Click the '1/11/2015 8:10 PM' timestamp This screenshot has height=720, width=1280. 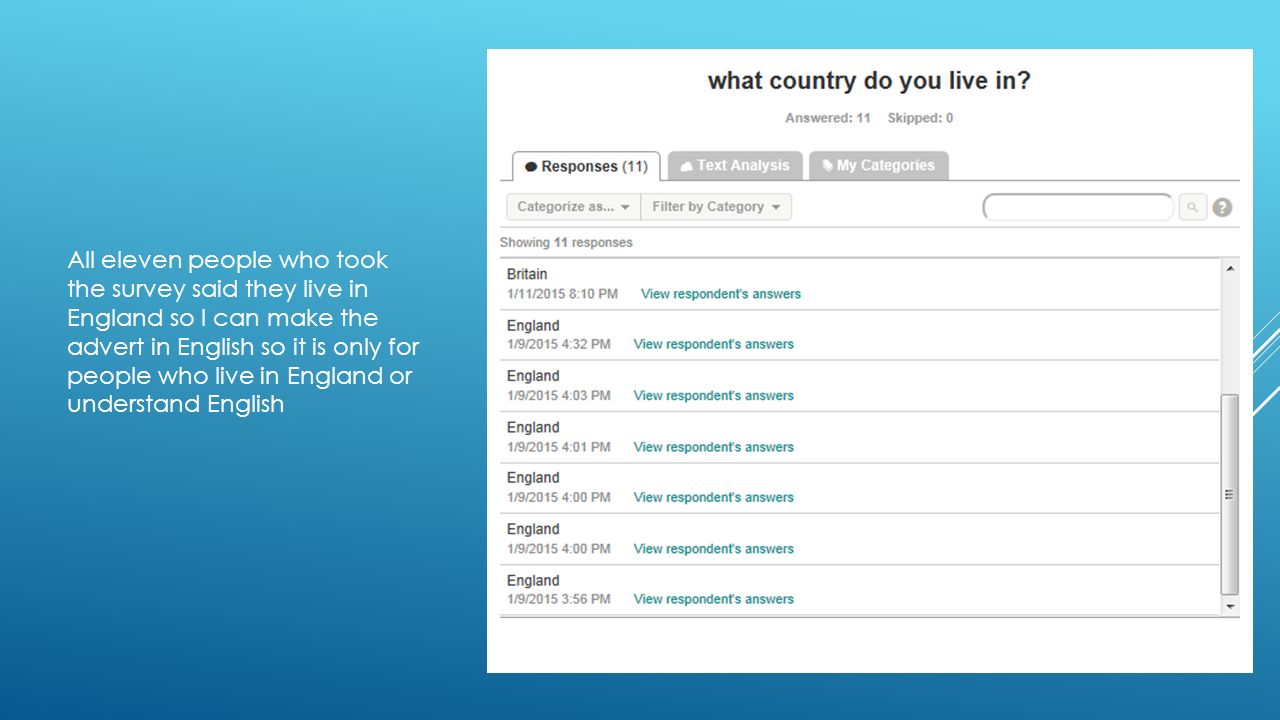(x=562, y=294)
